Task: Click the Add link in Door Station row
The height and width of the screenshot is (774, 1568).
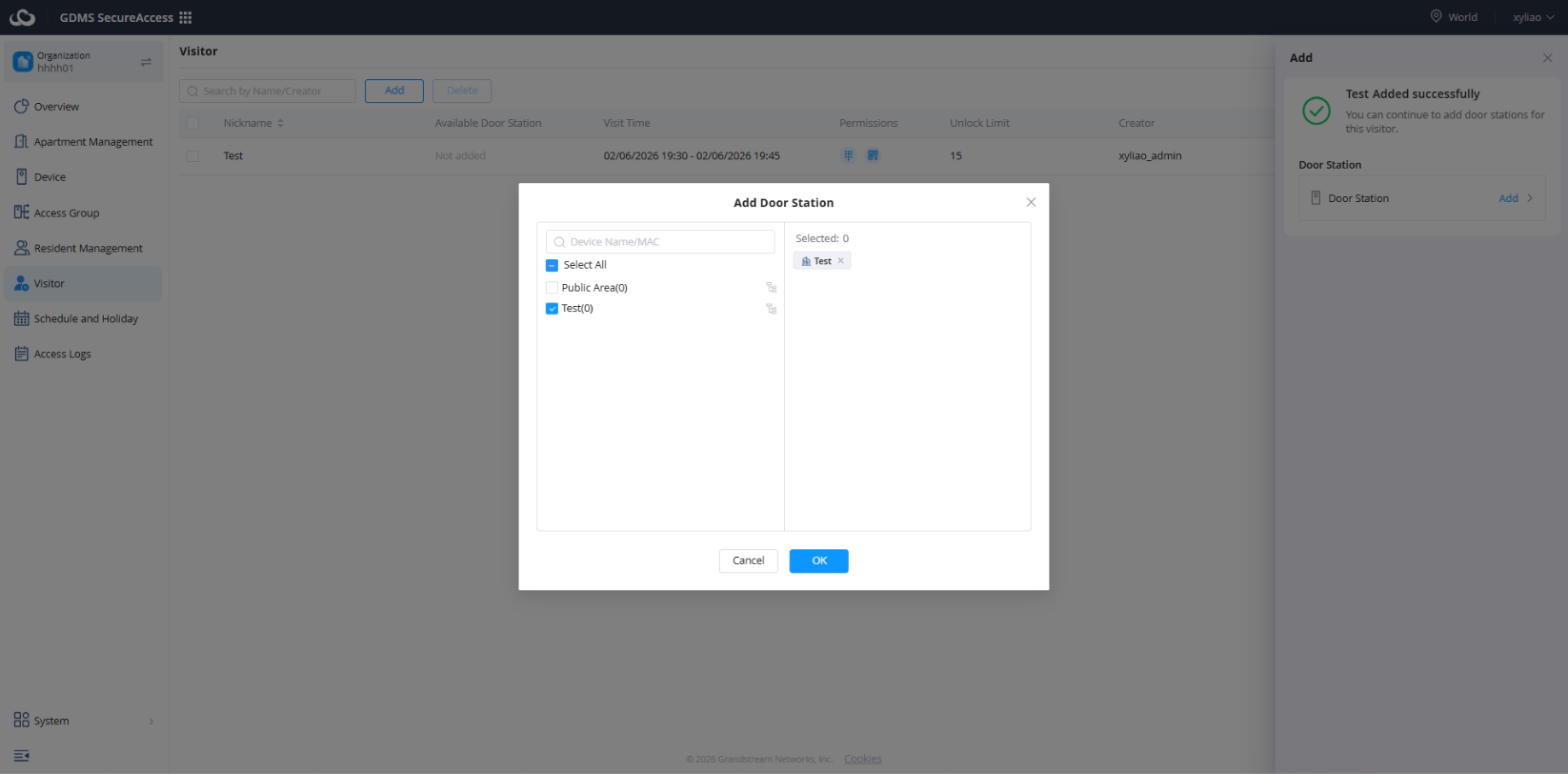Action: click(x=1508, y=198)
